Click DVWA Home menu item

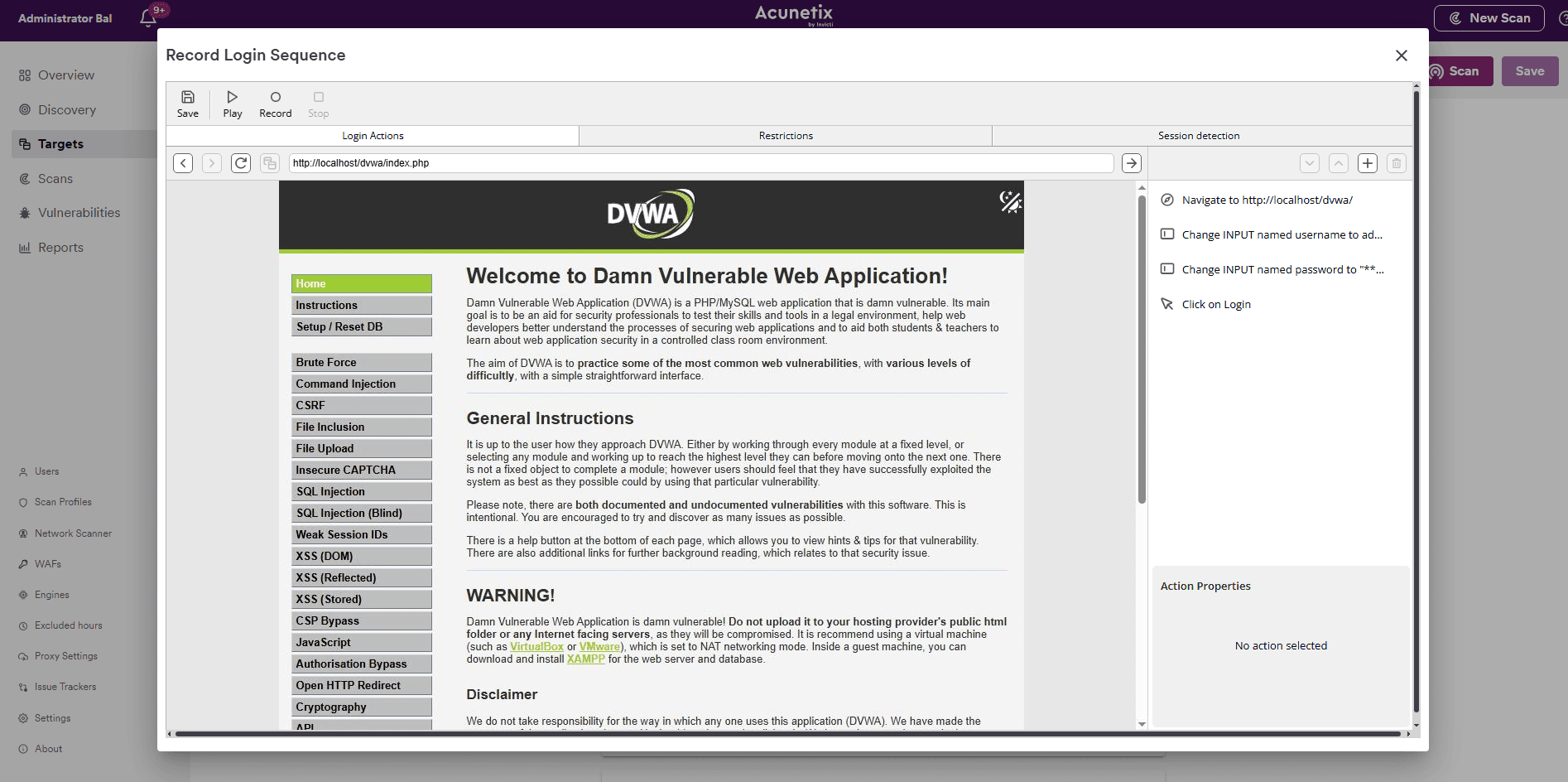click(362, 283)
